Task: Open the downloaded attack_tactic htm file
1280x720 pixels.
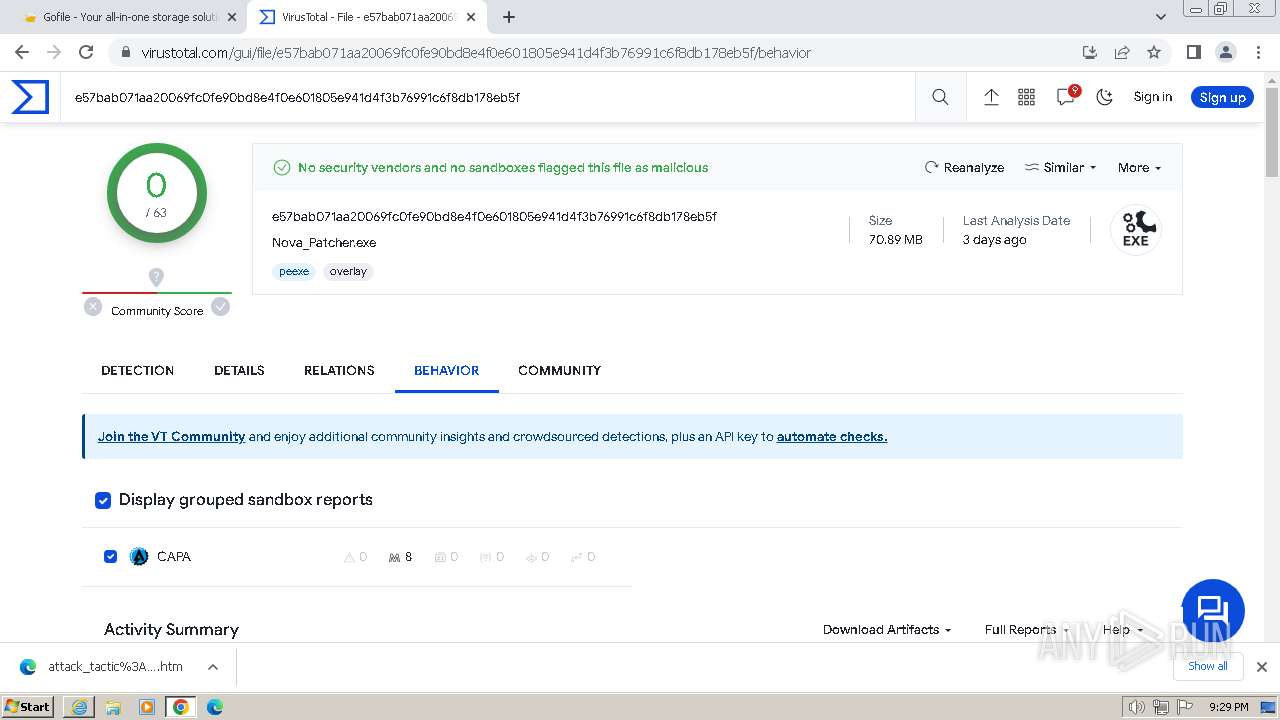Action: tap(115, 667)
